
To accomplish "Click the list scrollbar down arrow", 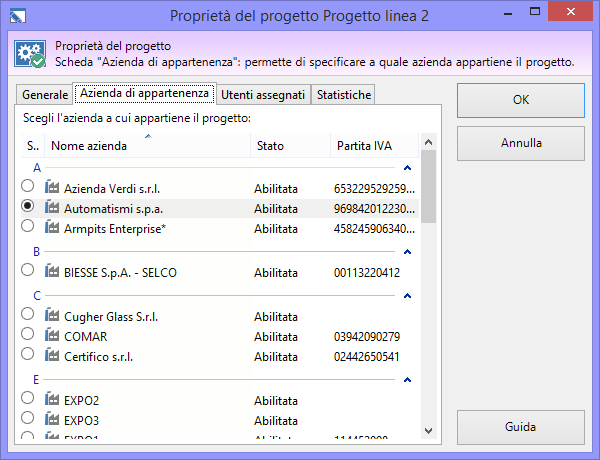I will (429, 431).
